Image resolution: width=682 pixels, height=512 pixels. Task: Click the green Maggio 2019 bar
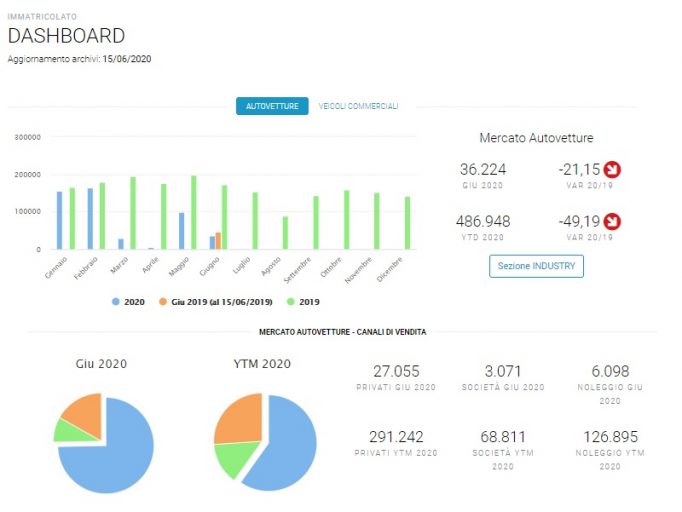pos(194,212)
